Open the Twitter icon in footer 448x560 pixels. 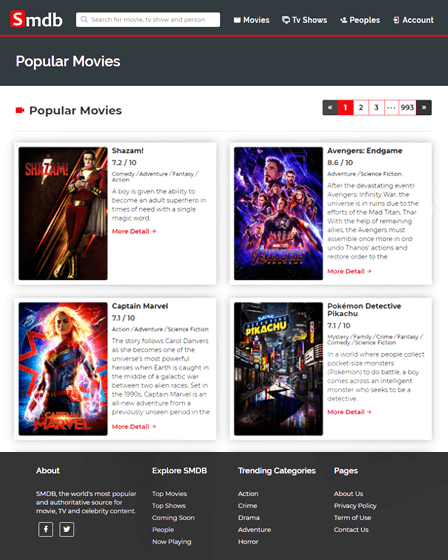(66, 529)
